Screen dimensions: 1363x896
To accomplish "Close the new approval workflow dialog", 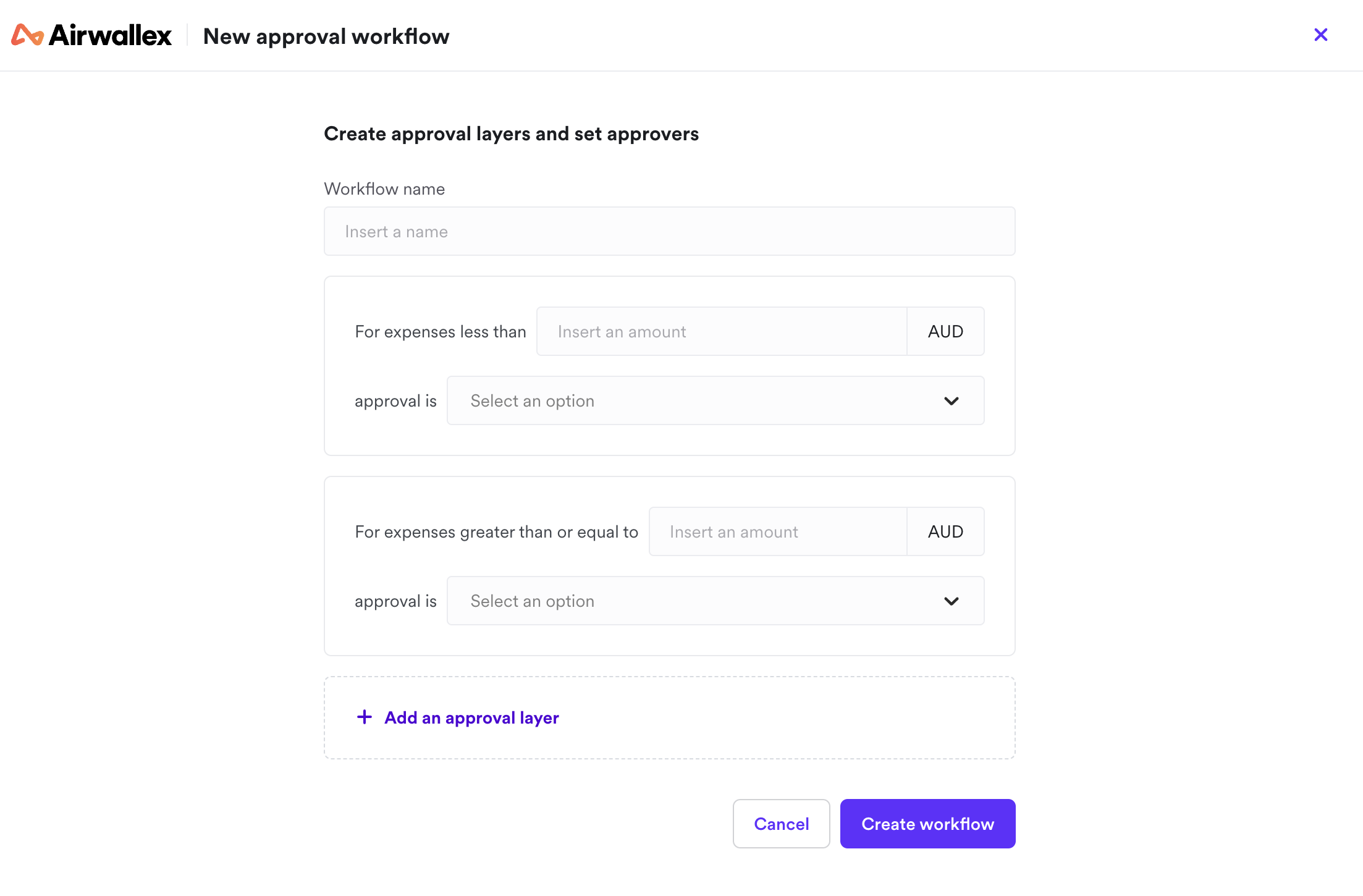I will pos(1321,35).
